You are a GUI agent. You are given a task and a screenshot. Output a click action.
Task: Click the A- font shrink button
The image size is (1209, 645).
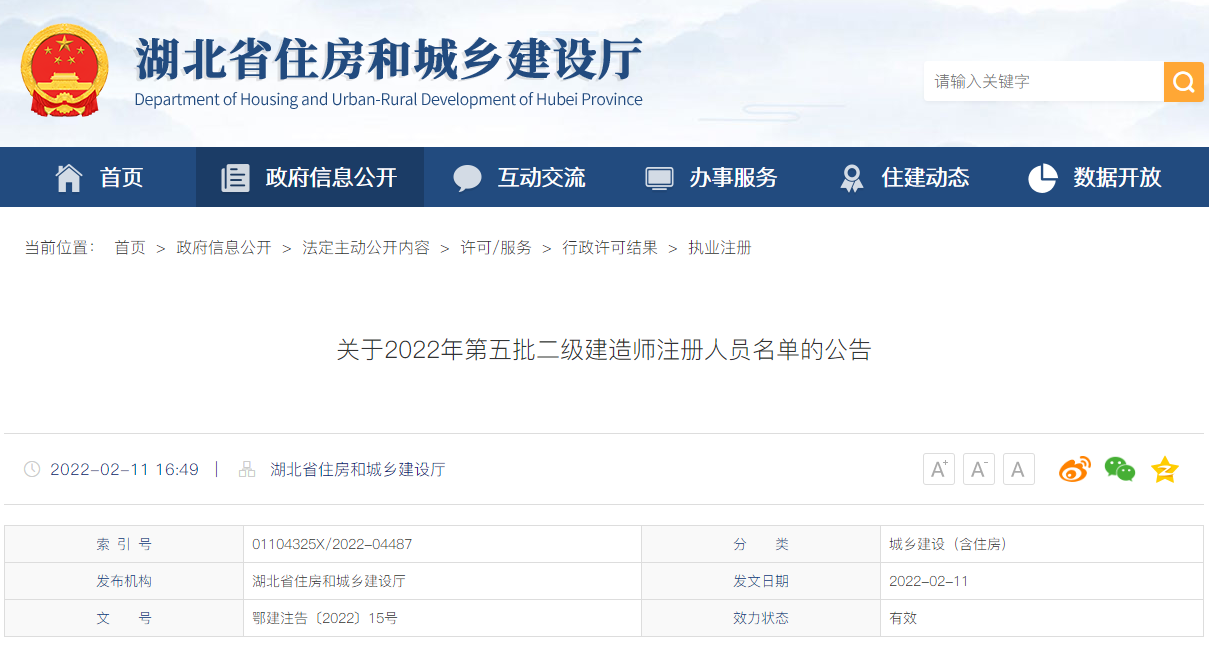978,468
